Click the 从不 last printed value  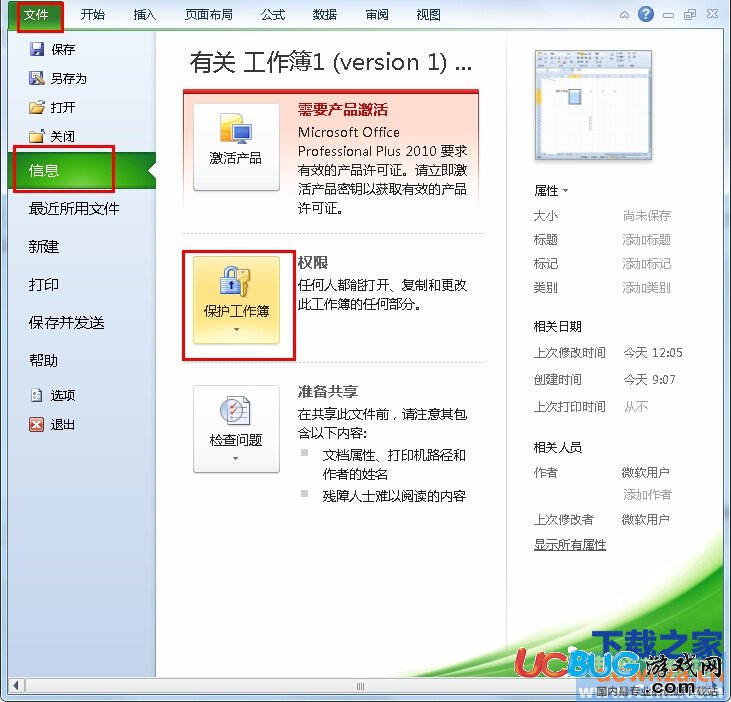point(636,406)
